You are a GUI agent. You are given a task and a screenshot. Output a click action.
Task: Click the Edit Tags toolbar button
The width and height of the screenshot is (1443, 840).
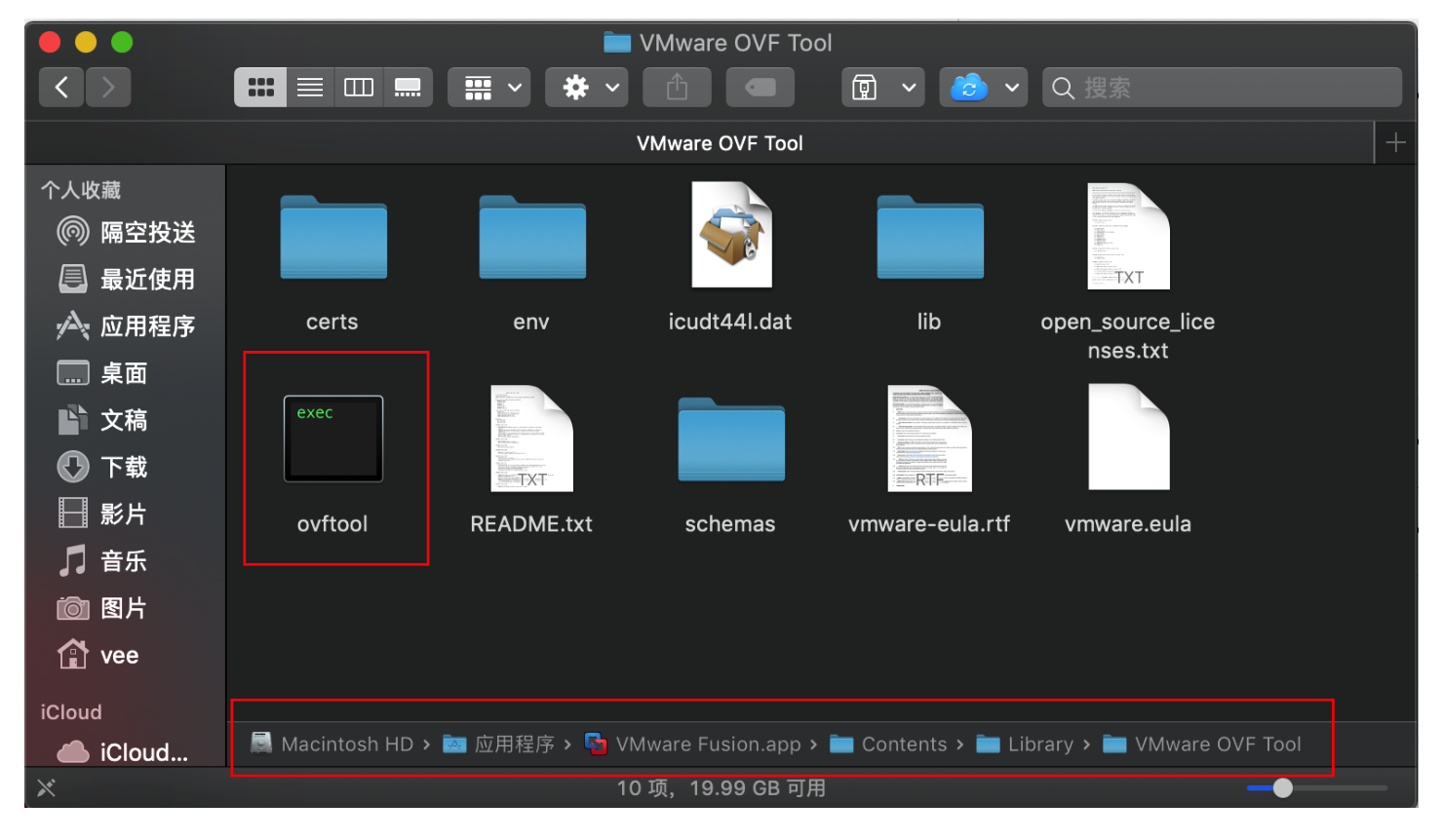tap(760, 88)
